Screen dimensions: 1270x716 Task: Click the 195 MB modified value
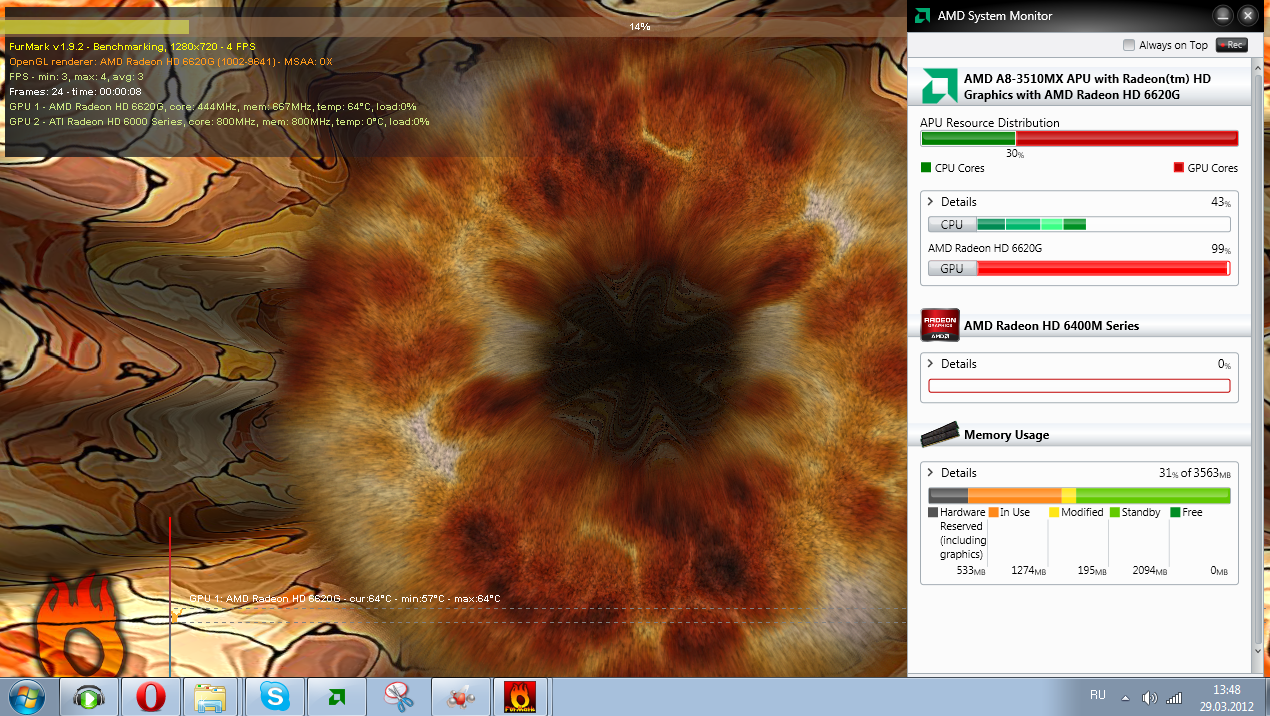click(x=1092, y=571)
